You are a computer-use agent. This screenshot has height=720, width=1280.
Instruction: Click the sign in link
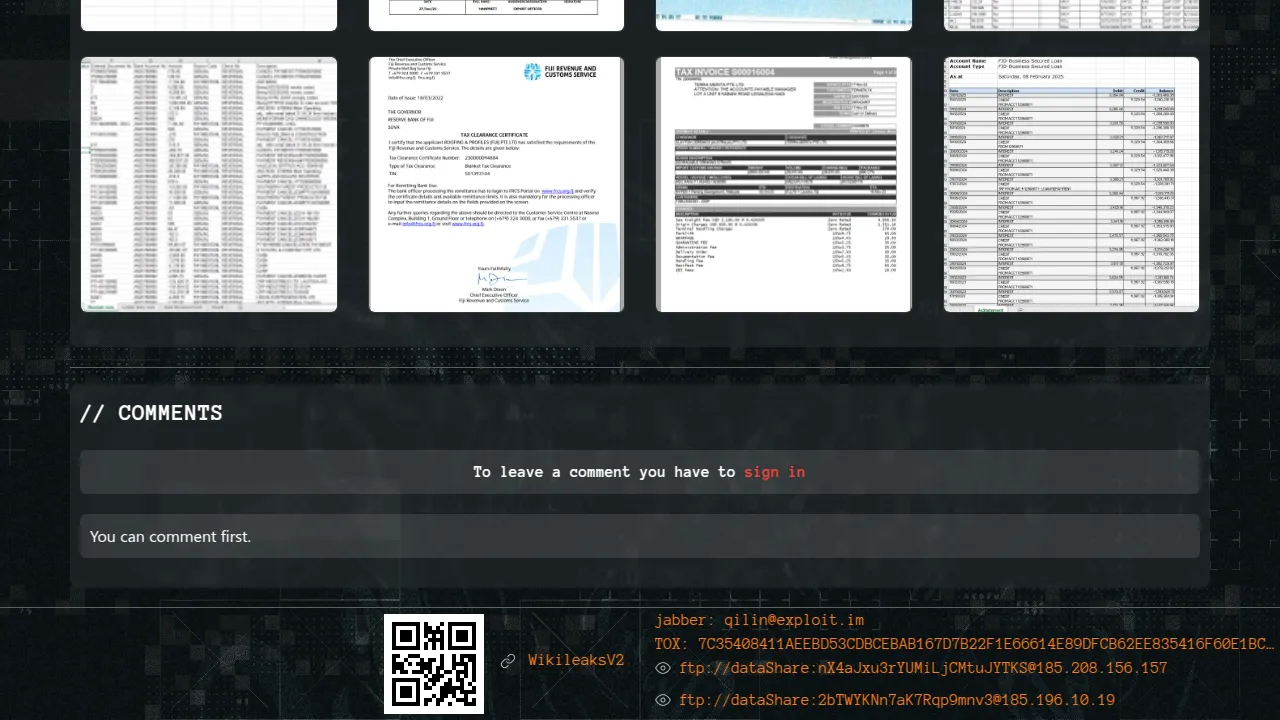pos(774,472)
